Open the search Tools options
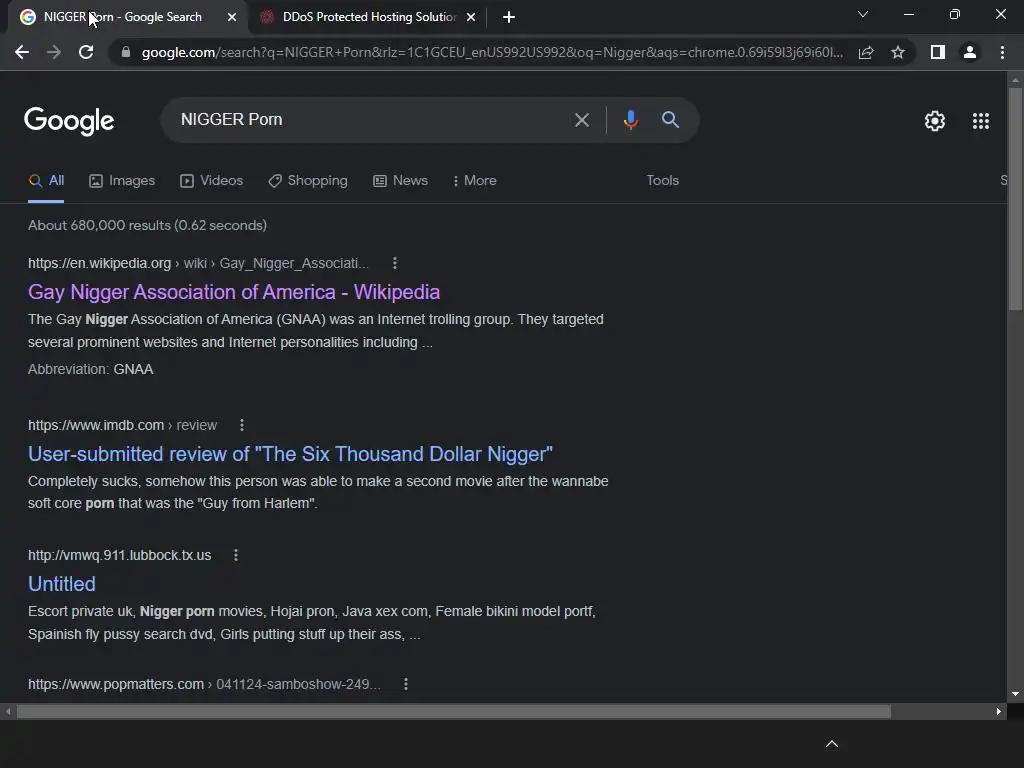This screenshot has width=1024, height=768. 662,181
